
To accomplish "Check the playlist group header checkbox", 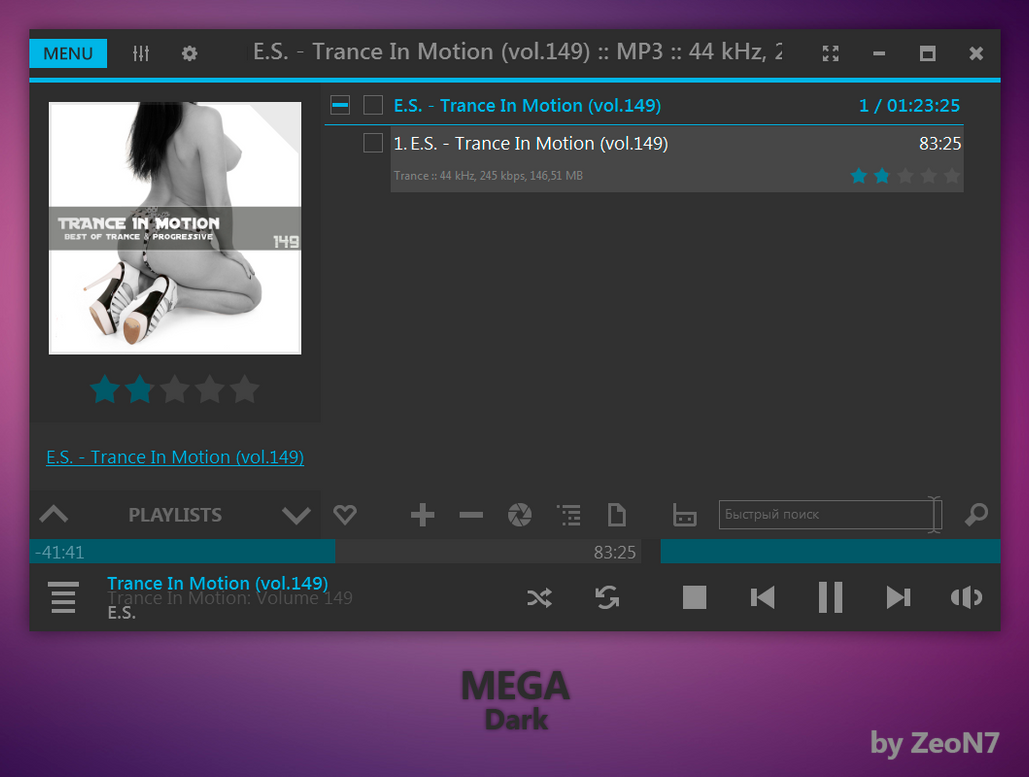I will click(373, 105).
